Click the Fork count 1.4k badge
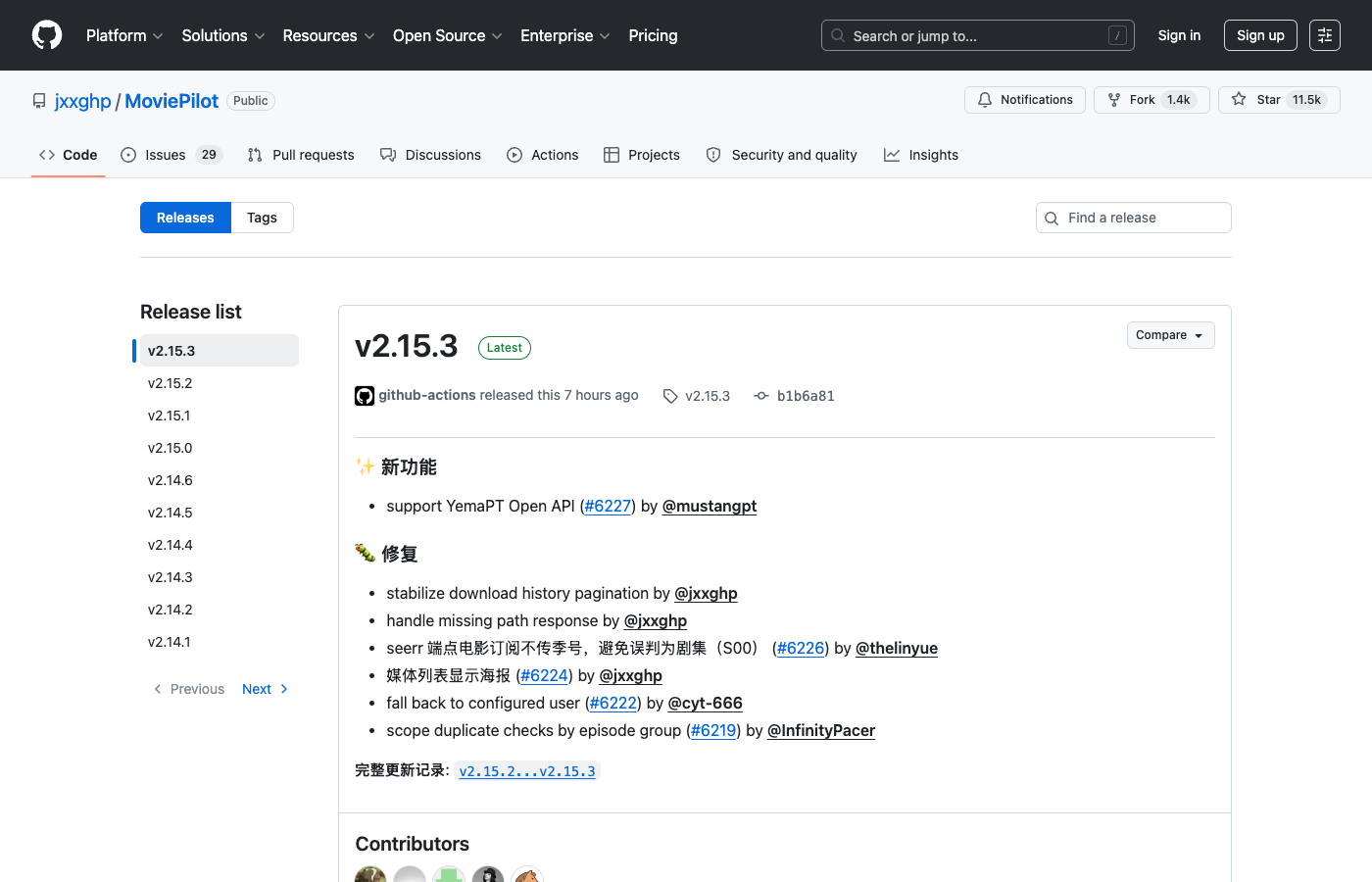This screenshot has height=882, width=1372. (1179, 100)
